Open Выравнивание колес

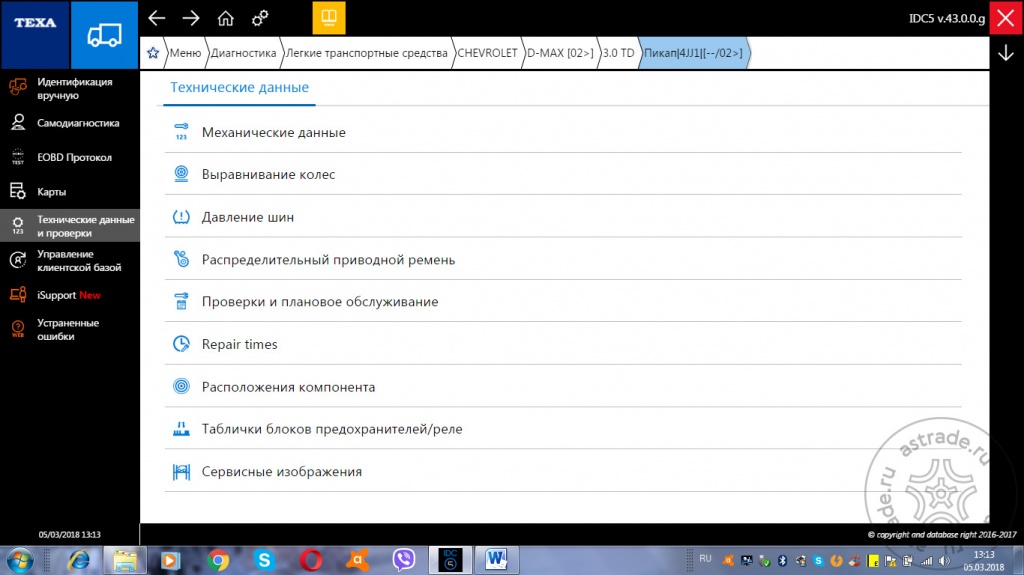coord(563,174)
